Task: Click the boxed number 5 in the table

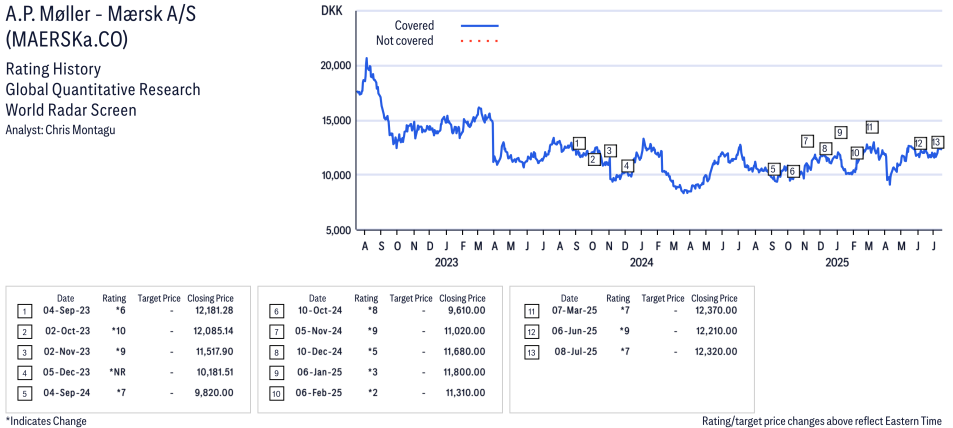Action: [24, 393]
